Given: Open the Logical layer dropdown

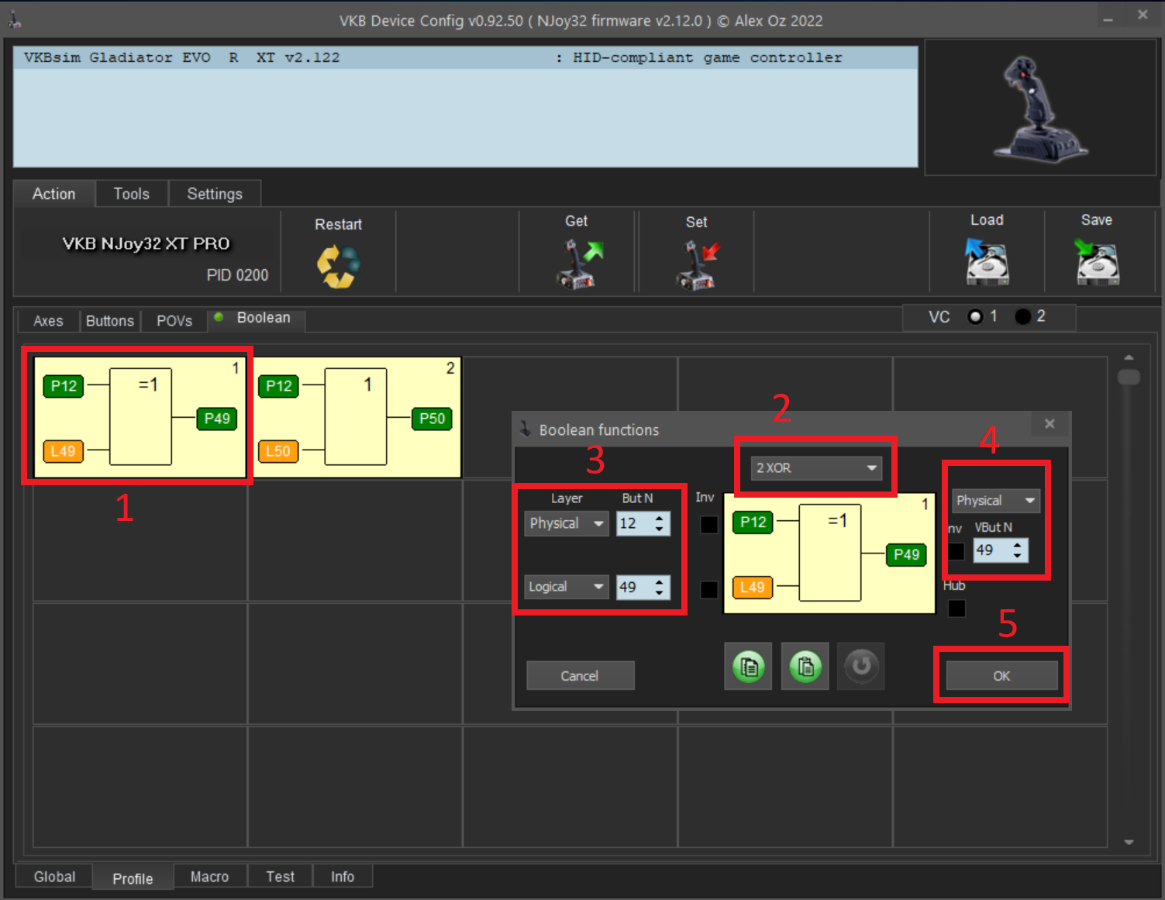Looking at the screenshot, I should tap(566, 587).
